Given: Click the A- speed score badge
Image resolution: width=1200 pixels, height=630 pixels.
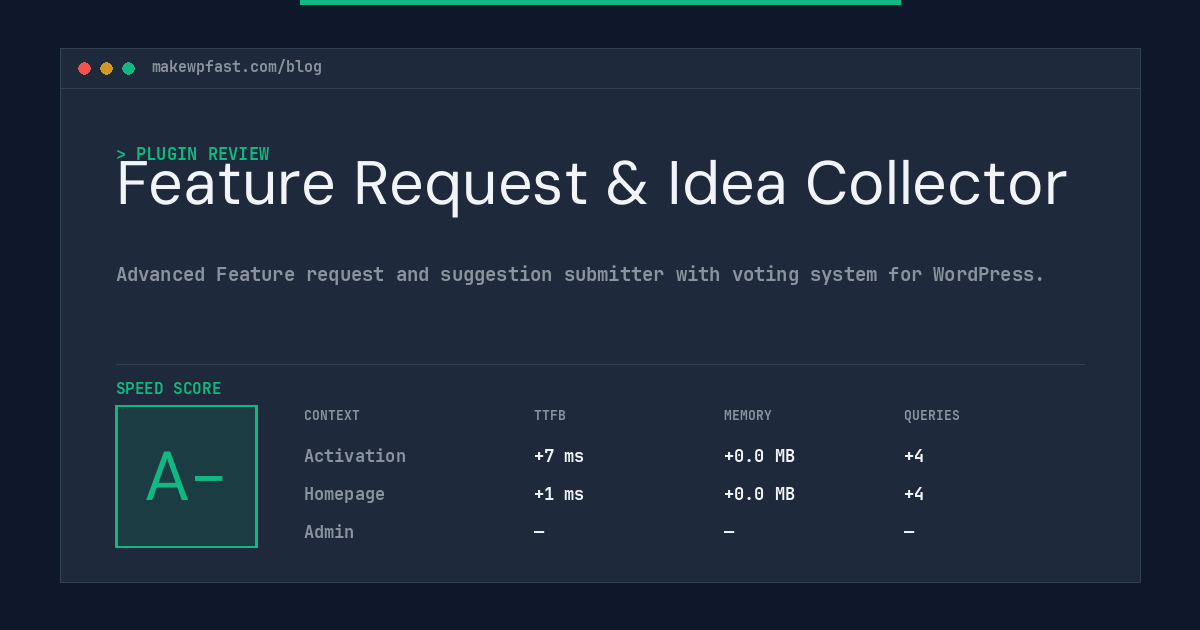Looking at the screenshot, I should coord(186,476).
